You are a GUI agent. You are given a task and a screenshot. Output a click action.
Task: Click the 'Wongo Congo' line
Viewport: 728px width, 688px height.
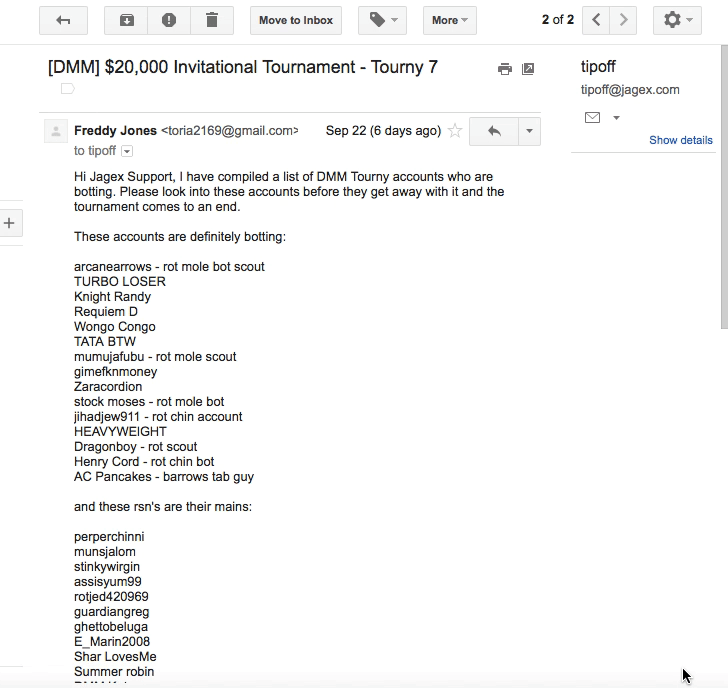point(115,327)
